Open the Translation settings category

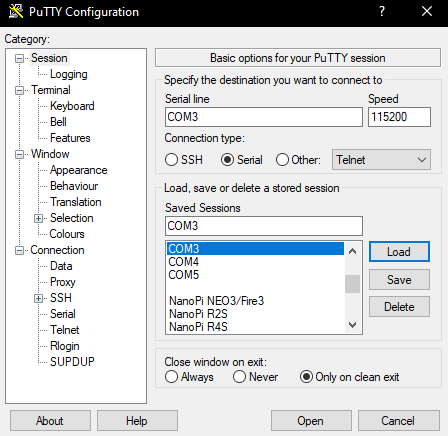click(x=76, y=202)
